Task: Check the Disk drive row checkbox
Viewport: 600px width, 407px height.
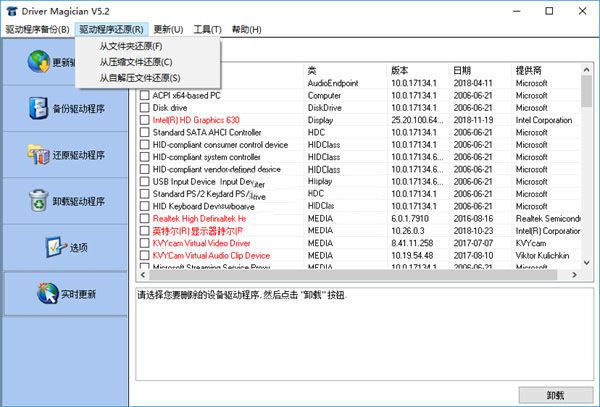Action: (x=144, y=107)
